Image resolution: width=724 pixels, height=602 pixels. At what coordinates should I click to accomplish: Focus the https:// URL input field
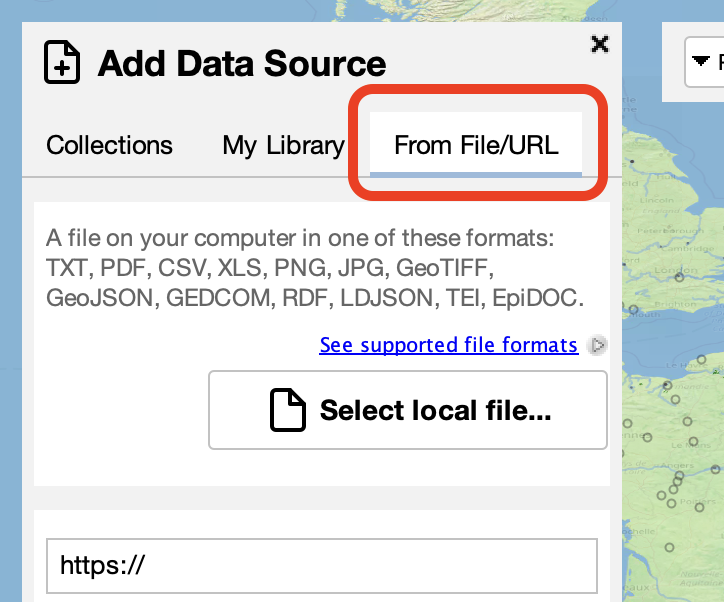[x=321, y=566]
